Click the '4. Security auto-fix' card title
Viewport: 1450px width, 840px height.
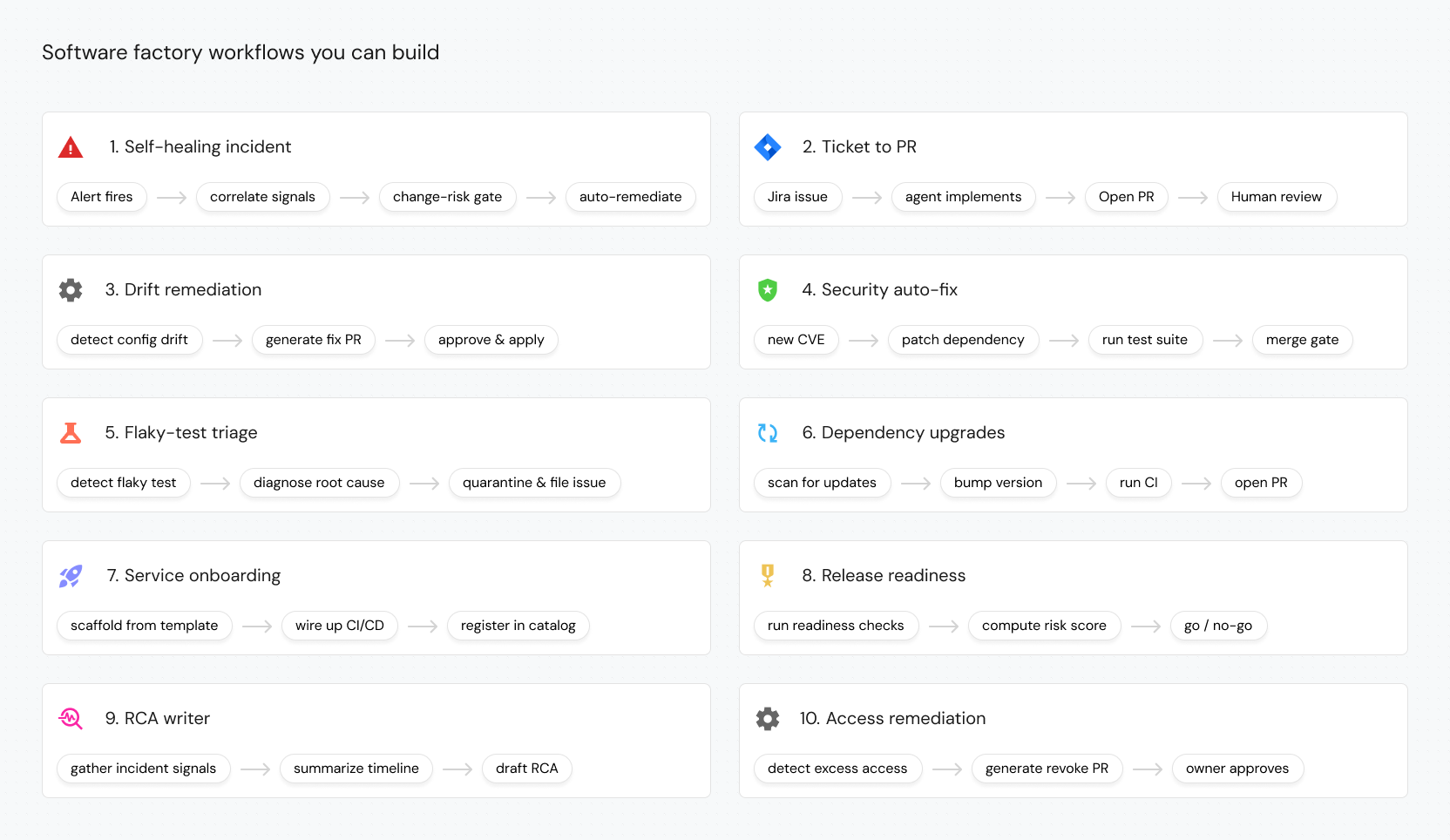coord(880,290)
